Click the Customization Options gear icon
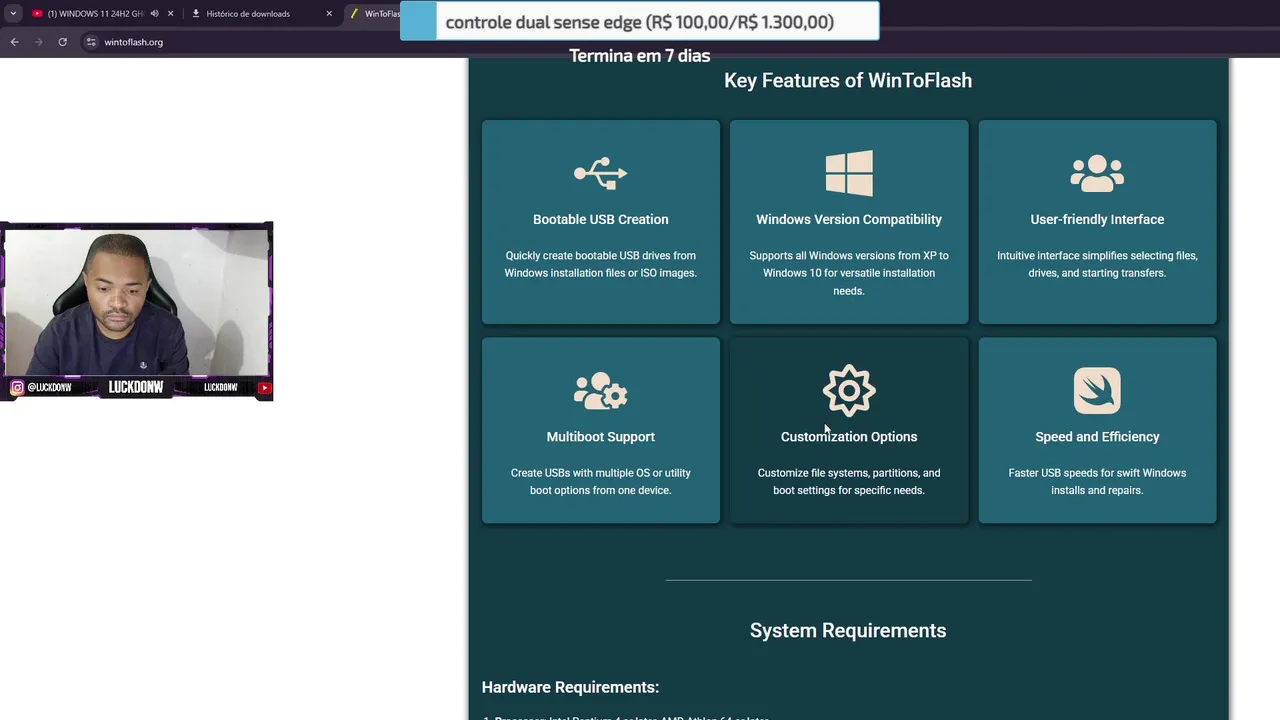Image resolution: width=1280 pixels, height=720 pixels. coord(849,390)
